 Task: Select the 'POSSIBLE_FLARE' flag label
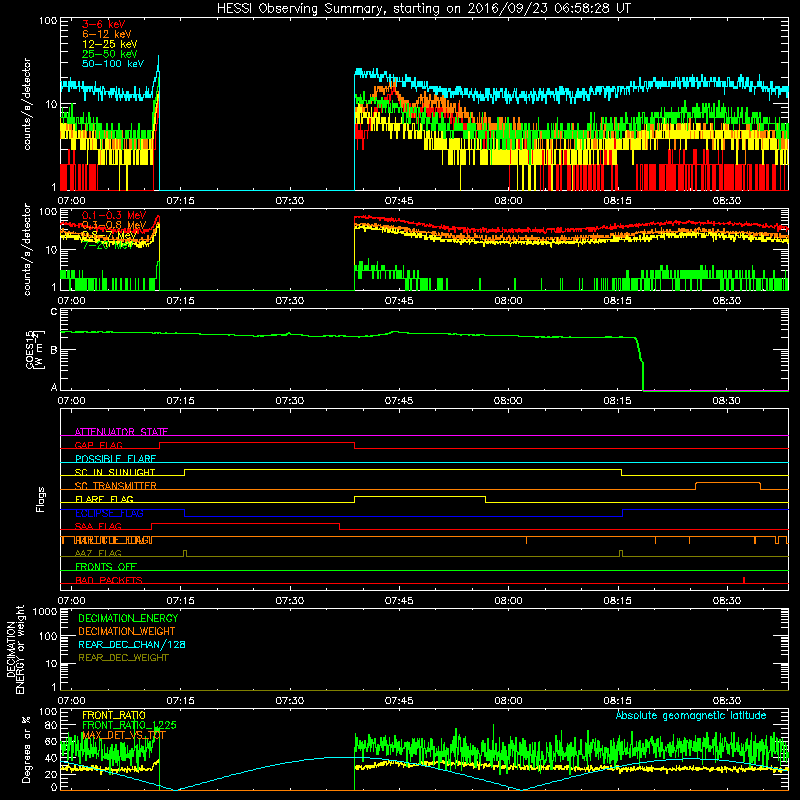(115, 459)
